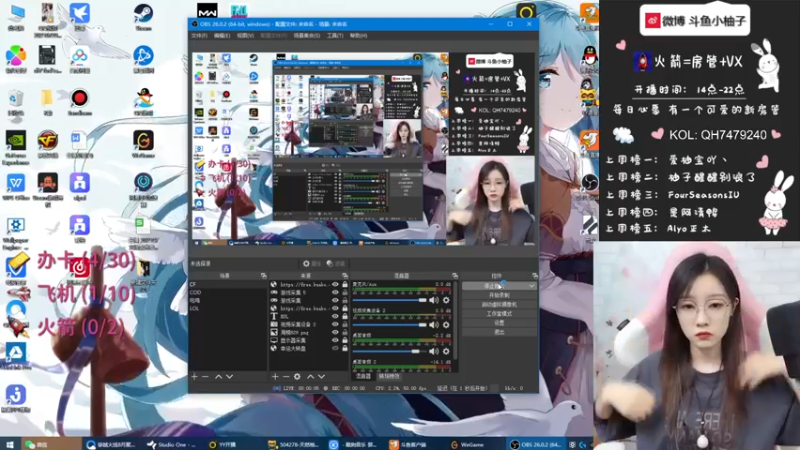Open the This PC desktop icon
This screenshot has height=450, width=800.
pyautogui.click(x=16, y=16)
